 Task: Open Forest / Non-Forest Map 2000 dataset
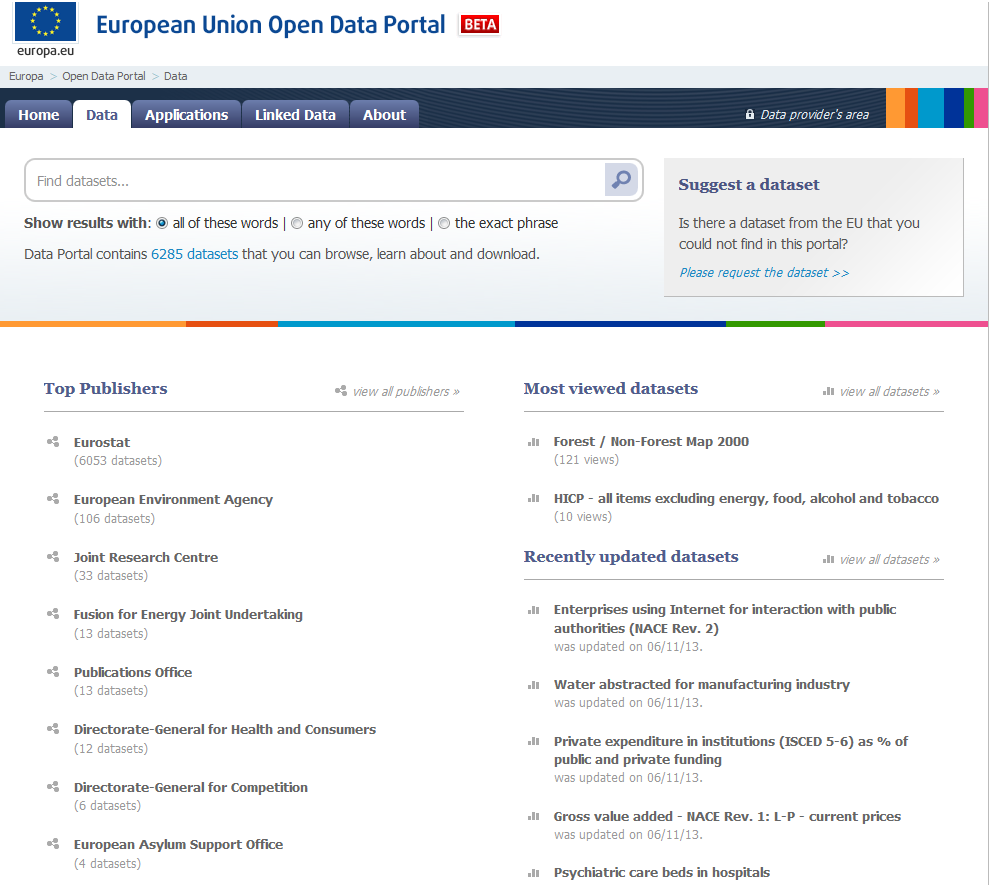click(651, 442)
